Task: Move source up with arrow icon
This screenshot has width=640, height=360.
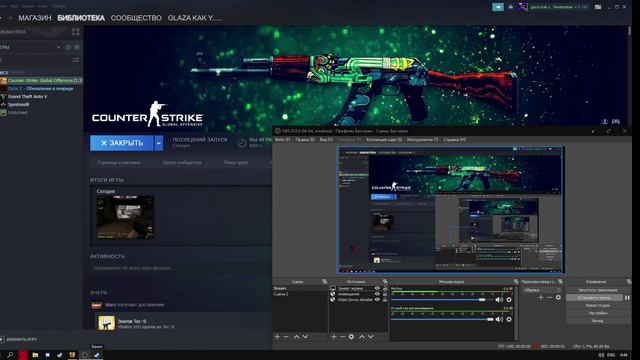Action: (362, 337)
